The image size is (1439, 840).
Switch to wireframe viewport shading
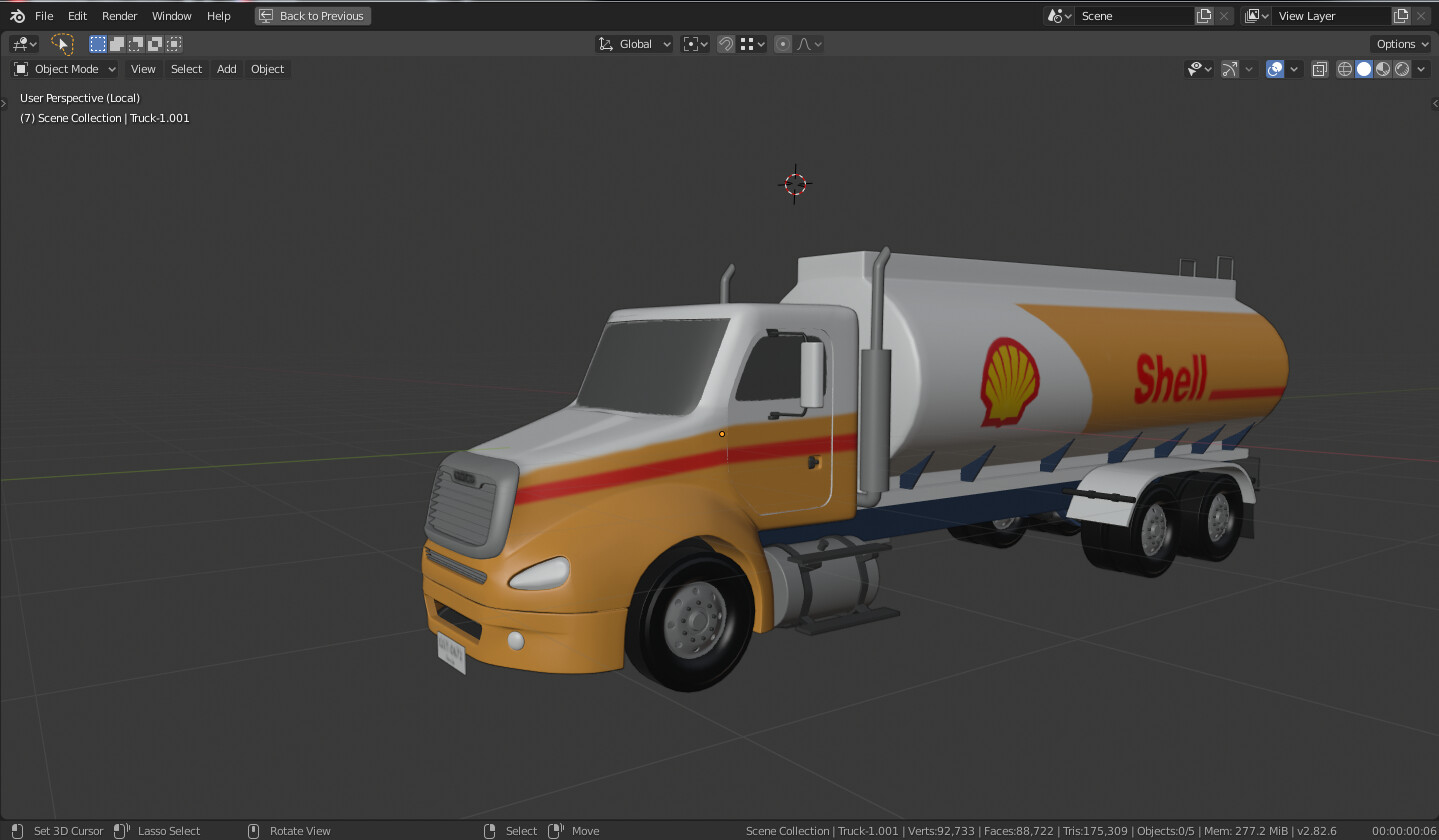click(1345, 69)
